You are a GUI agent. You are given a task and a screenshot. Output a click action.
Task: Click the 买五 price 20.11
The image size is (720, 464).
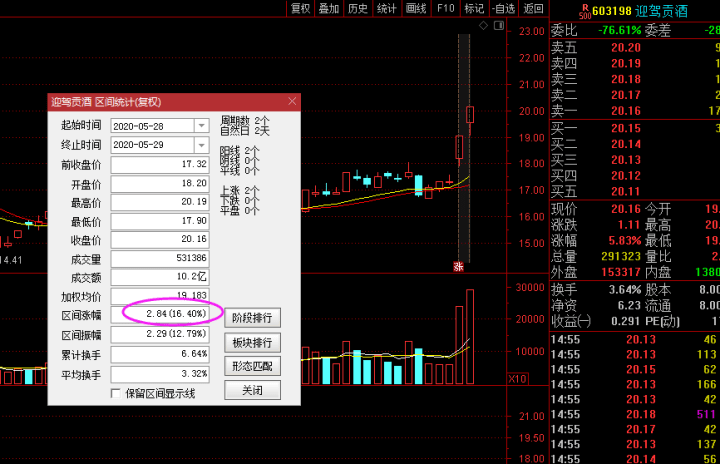click(625, 192)
